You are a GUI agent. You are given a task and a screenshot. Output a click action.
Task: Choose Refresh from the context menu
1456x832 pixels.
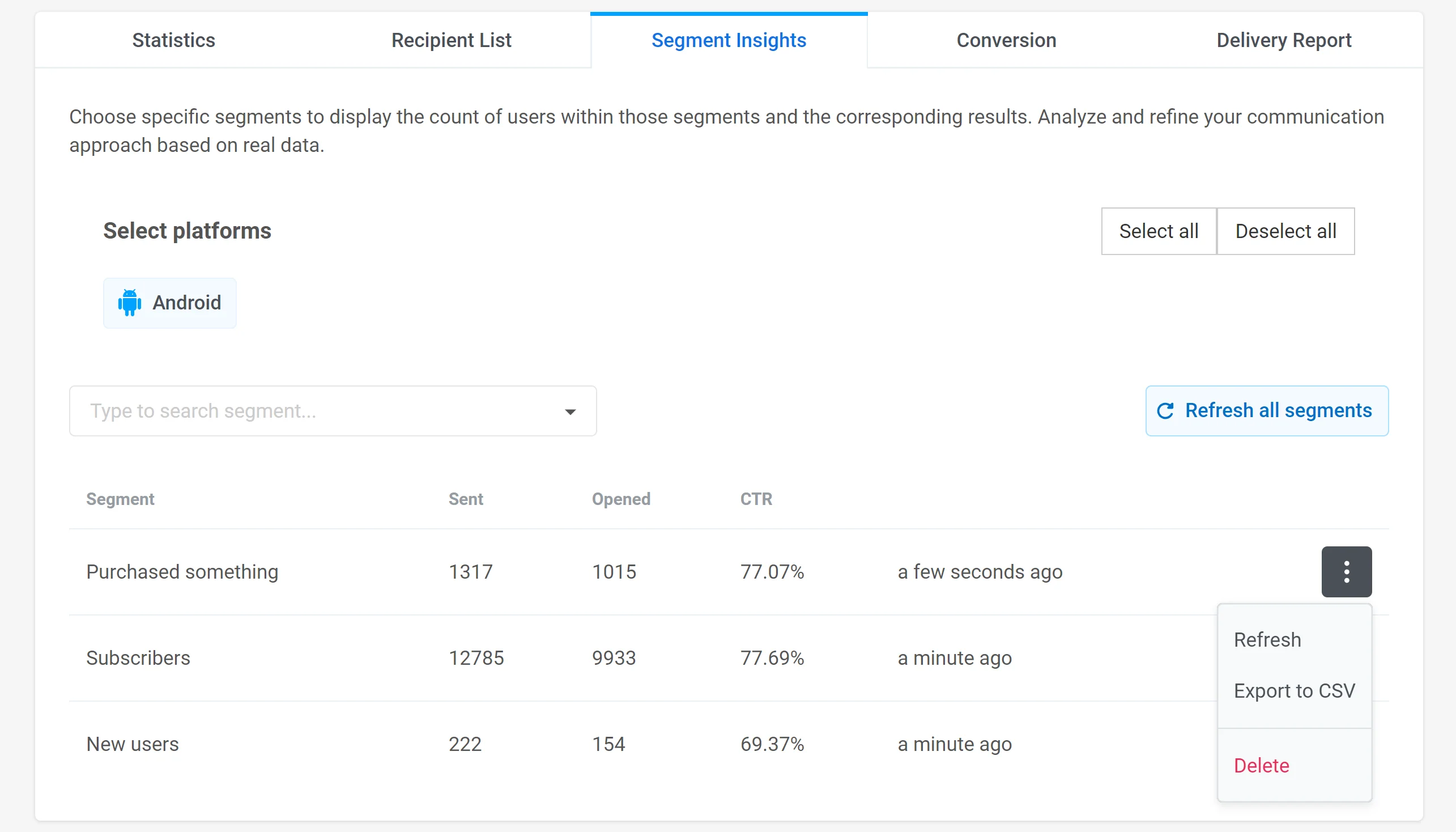(x=1267, y=639)
